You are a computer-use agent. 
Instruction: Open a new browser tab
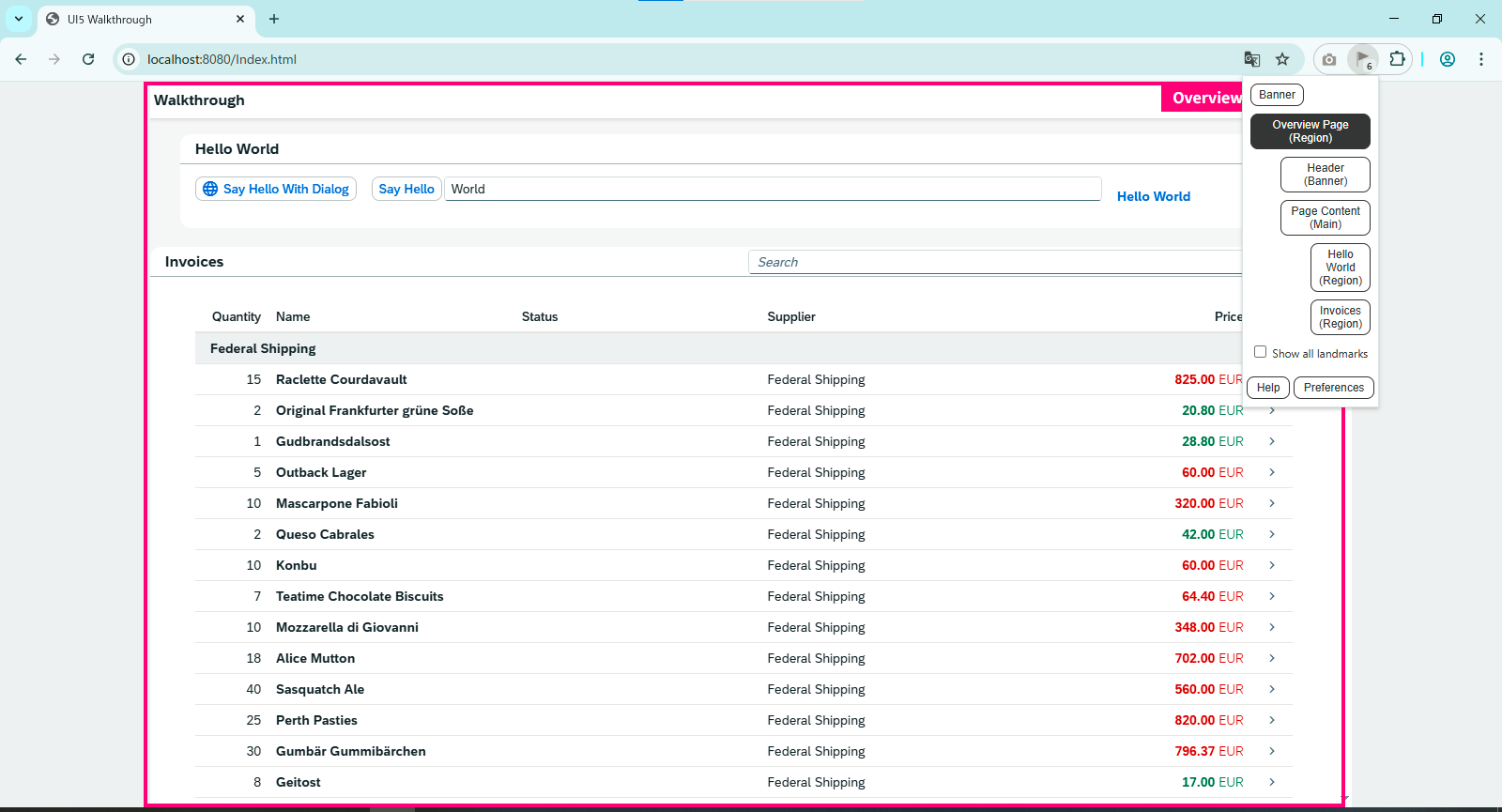[274, 19]
